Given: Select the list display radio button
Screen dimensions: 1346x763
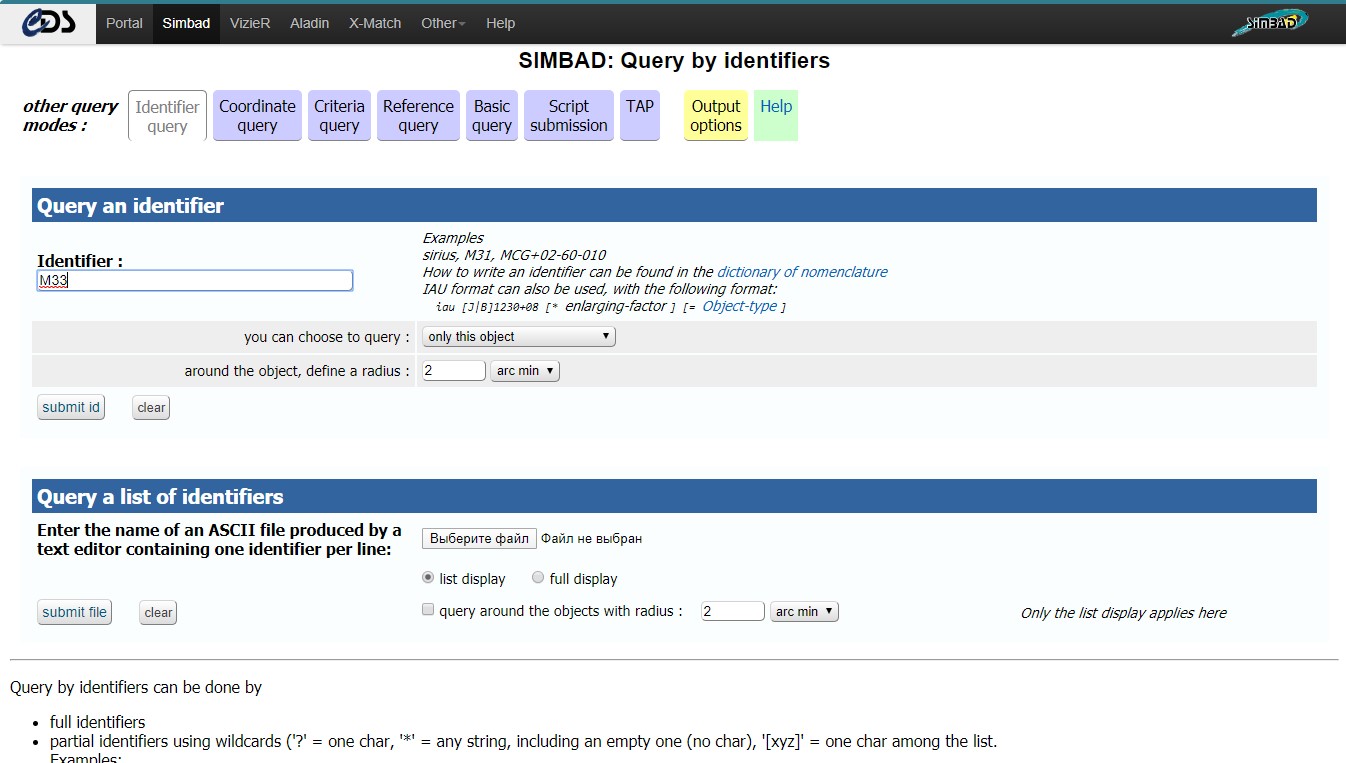Looking at the screenshot, I should pos(428,577).
